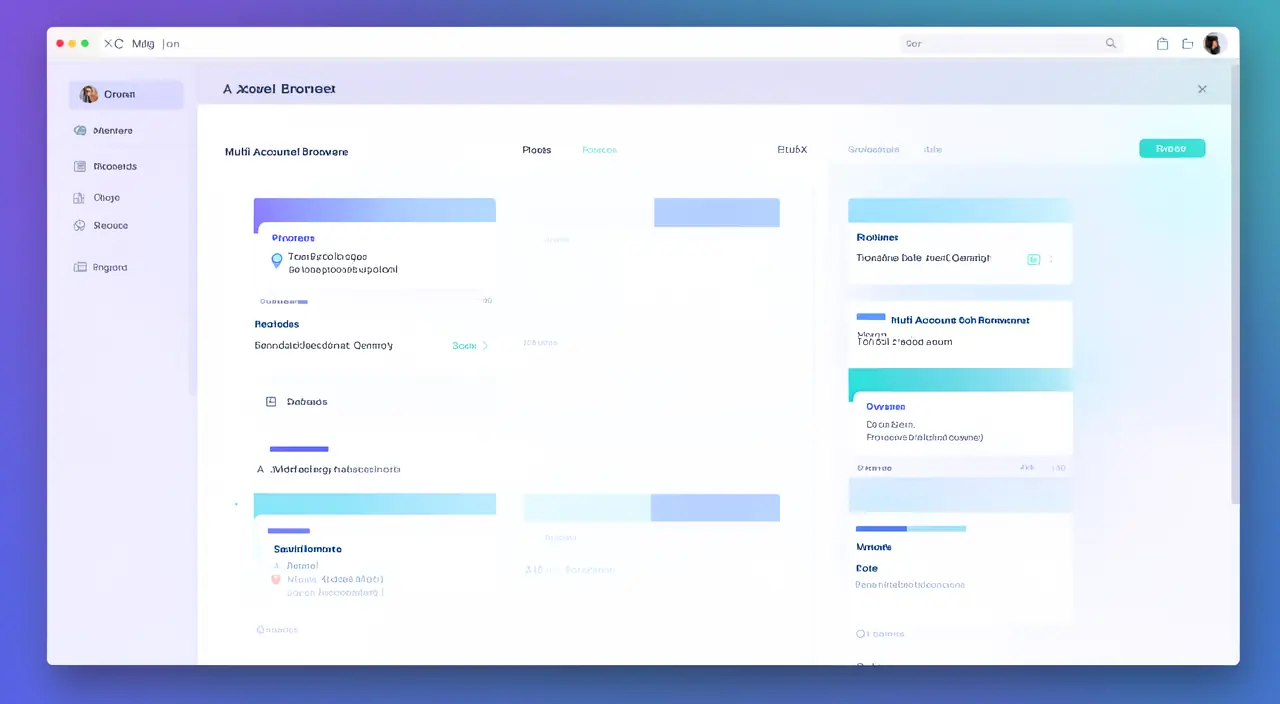Click the square icon beside the Dabaos row
Screen dimensions: 1280x704
click(271, 402)
